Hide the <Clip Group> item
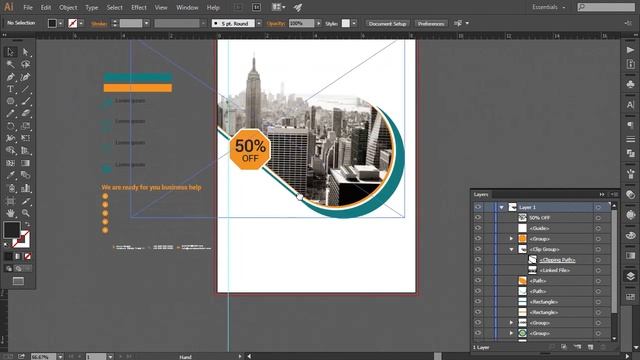The height and width of the screenshot is (360, 640). pyautogui.click(x=478, y=249)
